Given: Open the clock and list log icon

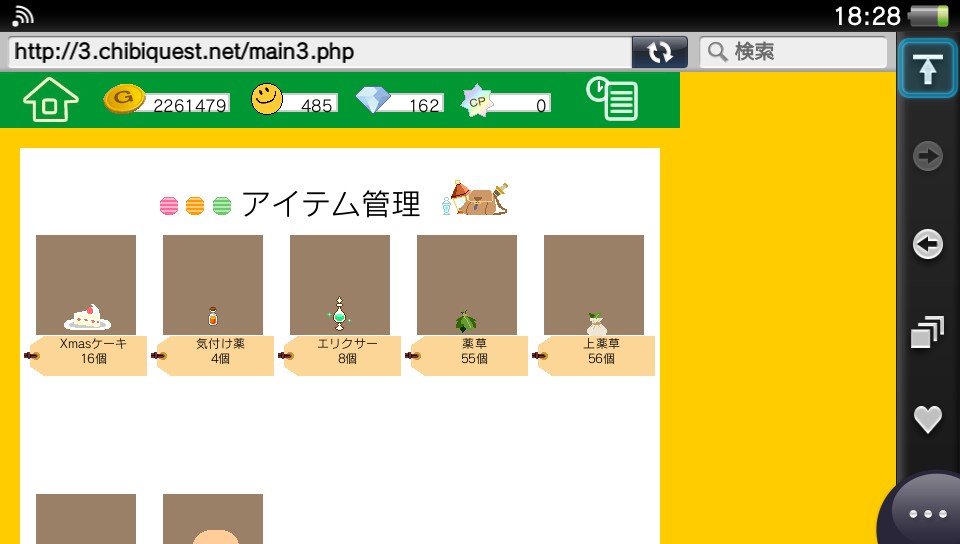Looking at the screenshot, I should pos(612,99).
